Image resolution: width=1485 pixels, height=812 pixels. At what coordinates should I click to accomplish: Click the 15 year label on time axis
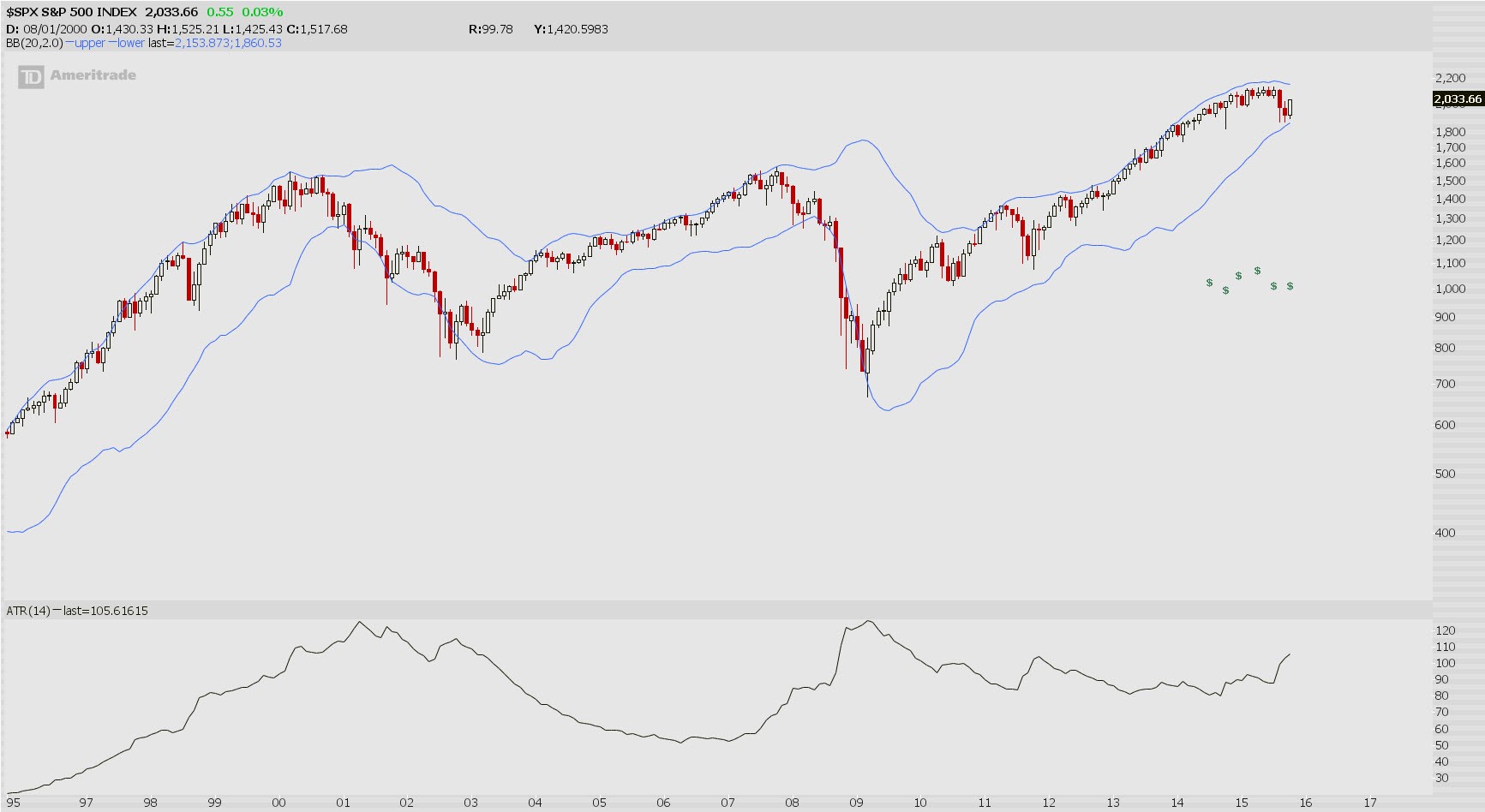(x=1242, y=803)
